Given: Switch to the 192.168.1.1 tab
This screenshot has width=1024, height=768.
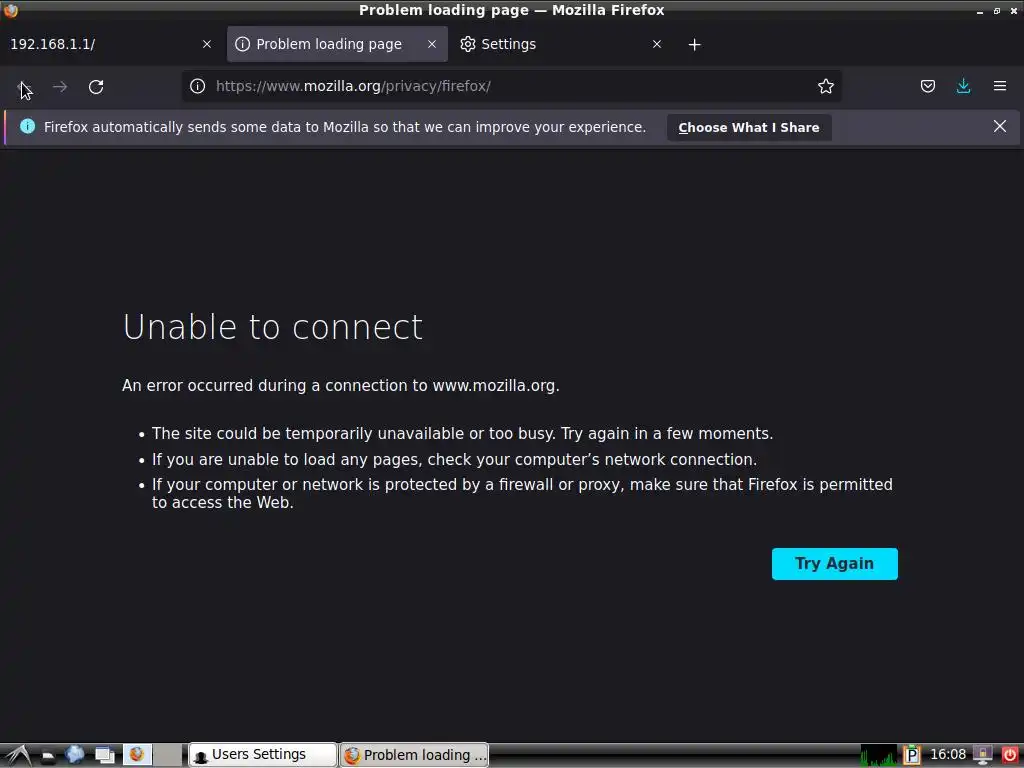Looking at the screenshot, I should [111, 44].
